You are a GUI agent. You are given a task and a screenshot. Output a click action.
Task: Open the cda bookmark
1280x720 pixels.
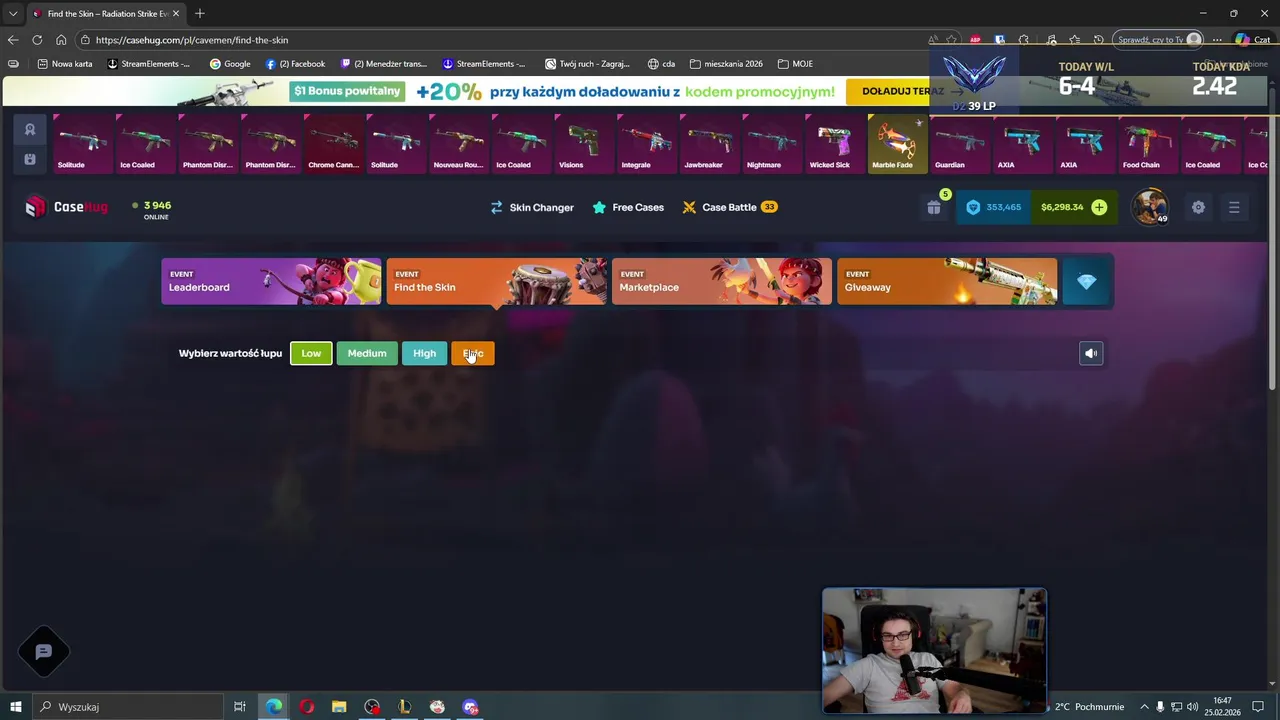point(661,64)
